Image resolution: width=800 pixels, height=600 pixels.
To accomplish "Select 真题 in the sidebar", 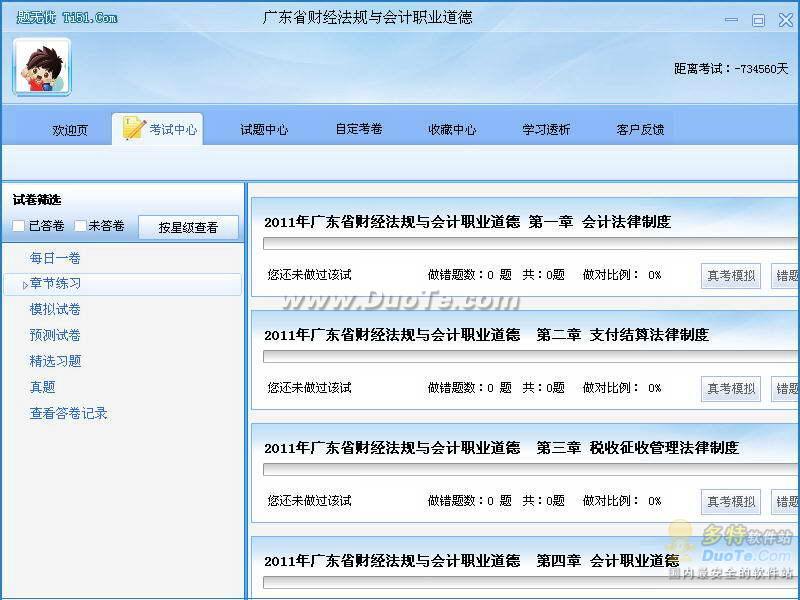I will coord(42,387).
